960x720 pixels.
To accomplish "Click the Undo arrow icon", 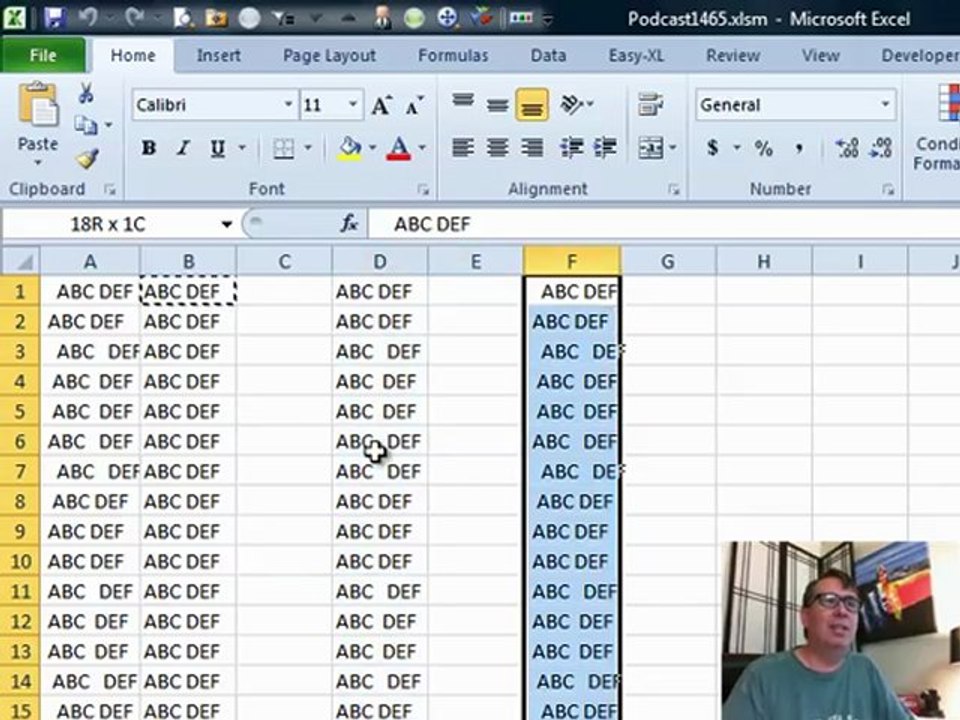I will pyautogui.click(x=88, y=17).
